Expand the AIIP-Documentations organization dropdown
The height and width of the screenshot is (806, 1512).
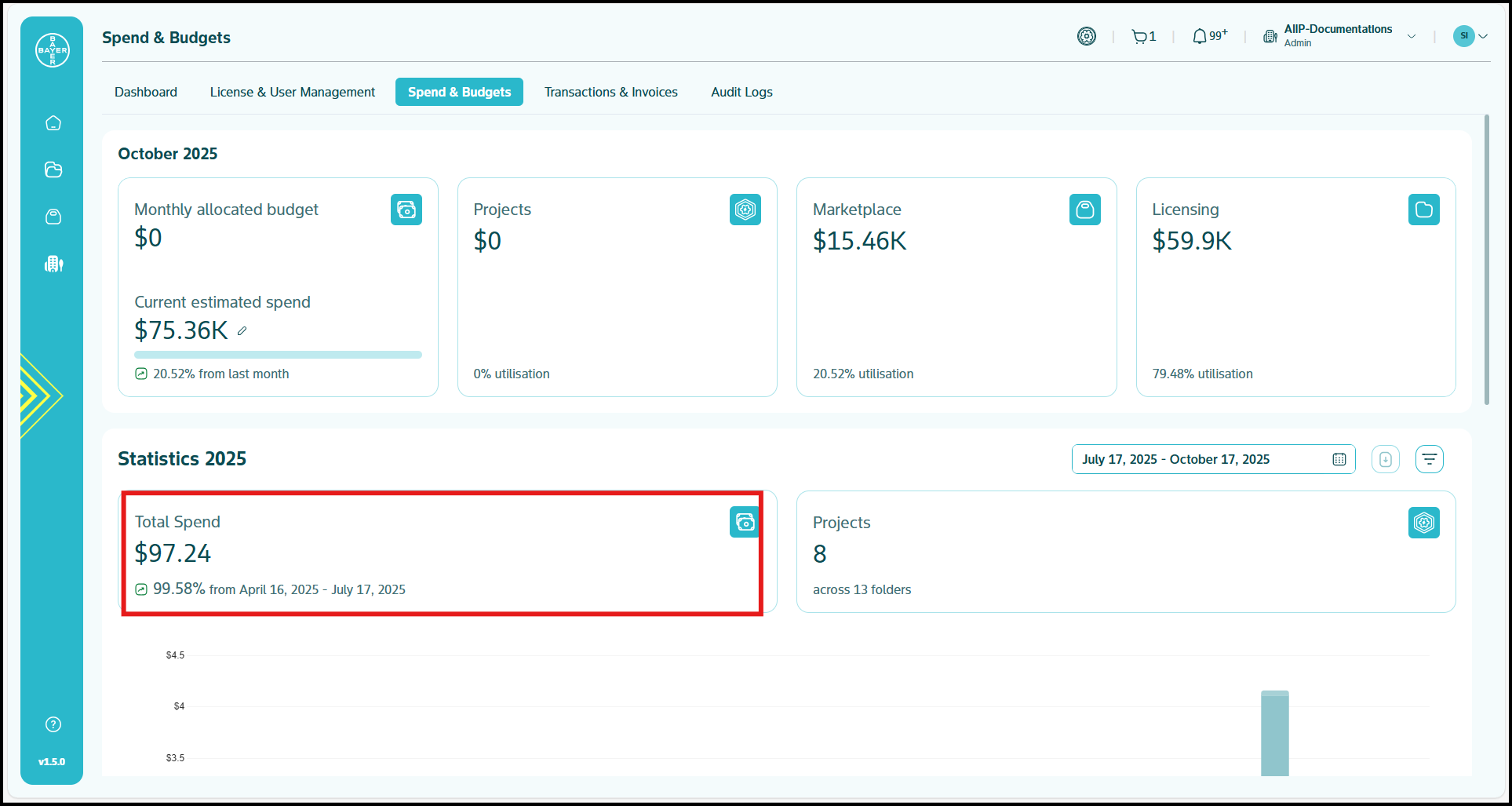pyautogui.click(x=1412, y=36)
